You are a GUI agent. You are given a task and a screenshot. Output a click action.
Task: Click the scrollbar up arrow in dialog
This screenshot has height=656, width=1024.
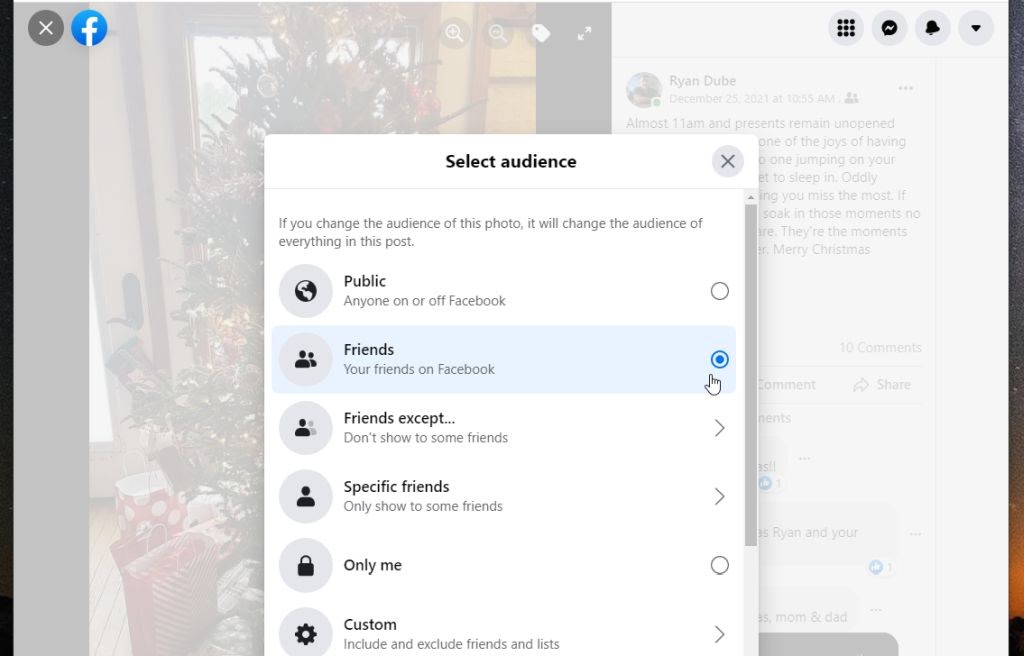click(750, 197)
